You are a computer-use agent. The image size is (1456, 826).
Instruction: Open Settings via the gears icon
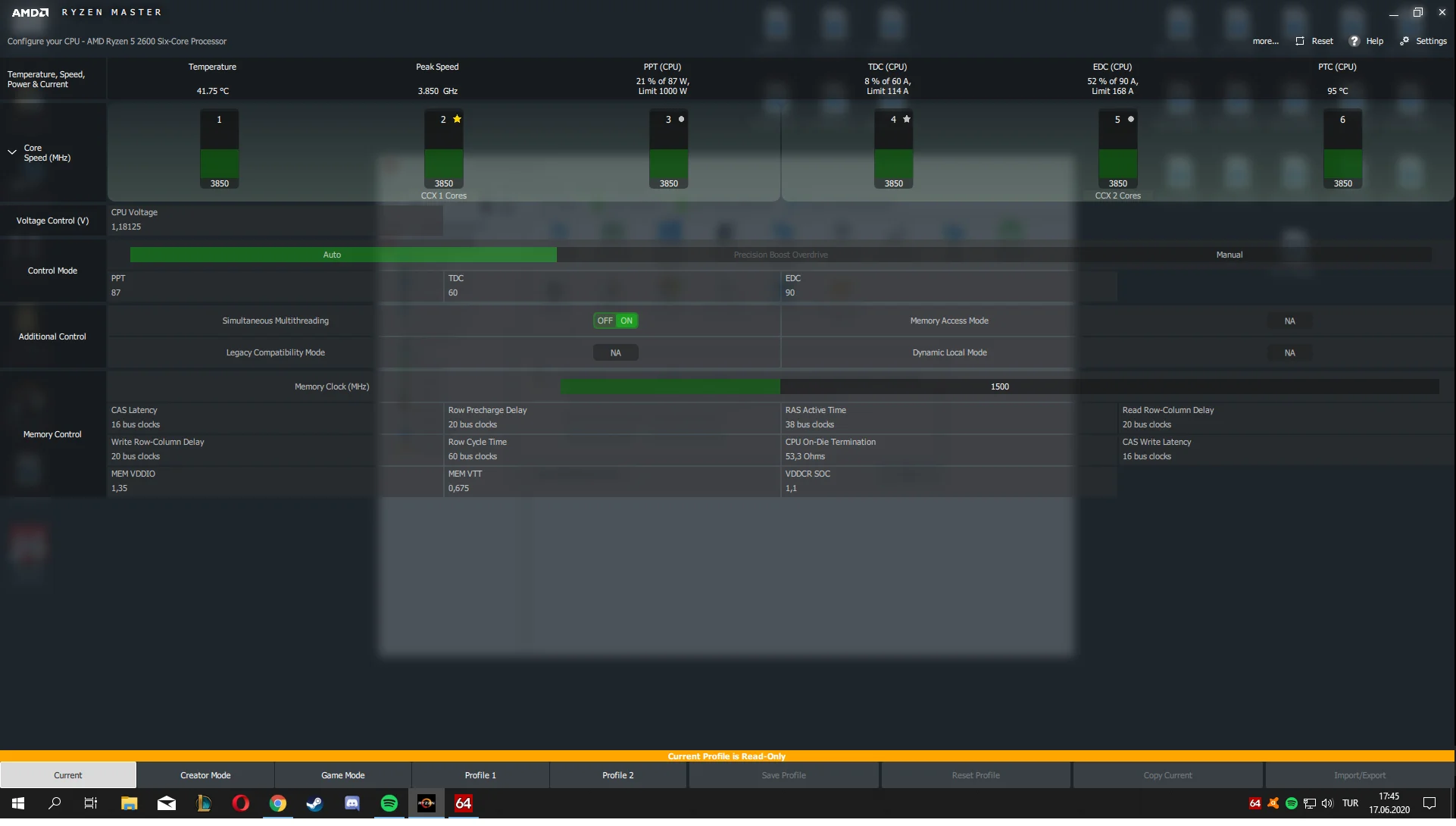click(x=1404, y=41)
